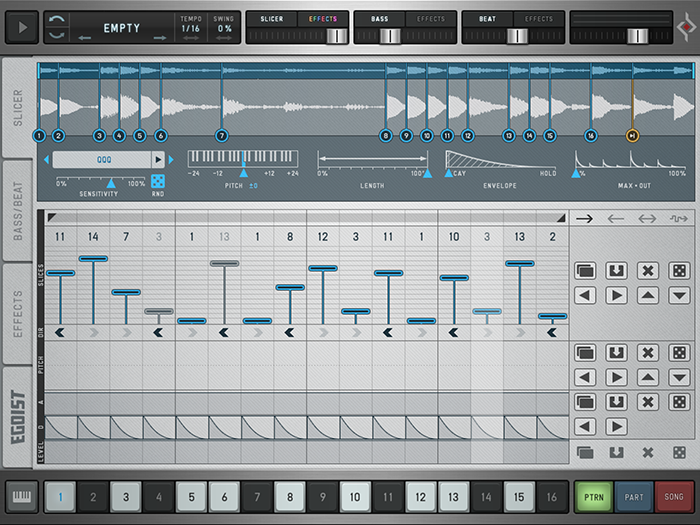Screen dimensions: 700x525
Task: Shift slices lane right
Action: point(617,295)
